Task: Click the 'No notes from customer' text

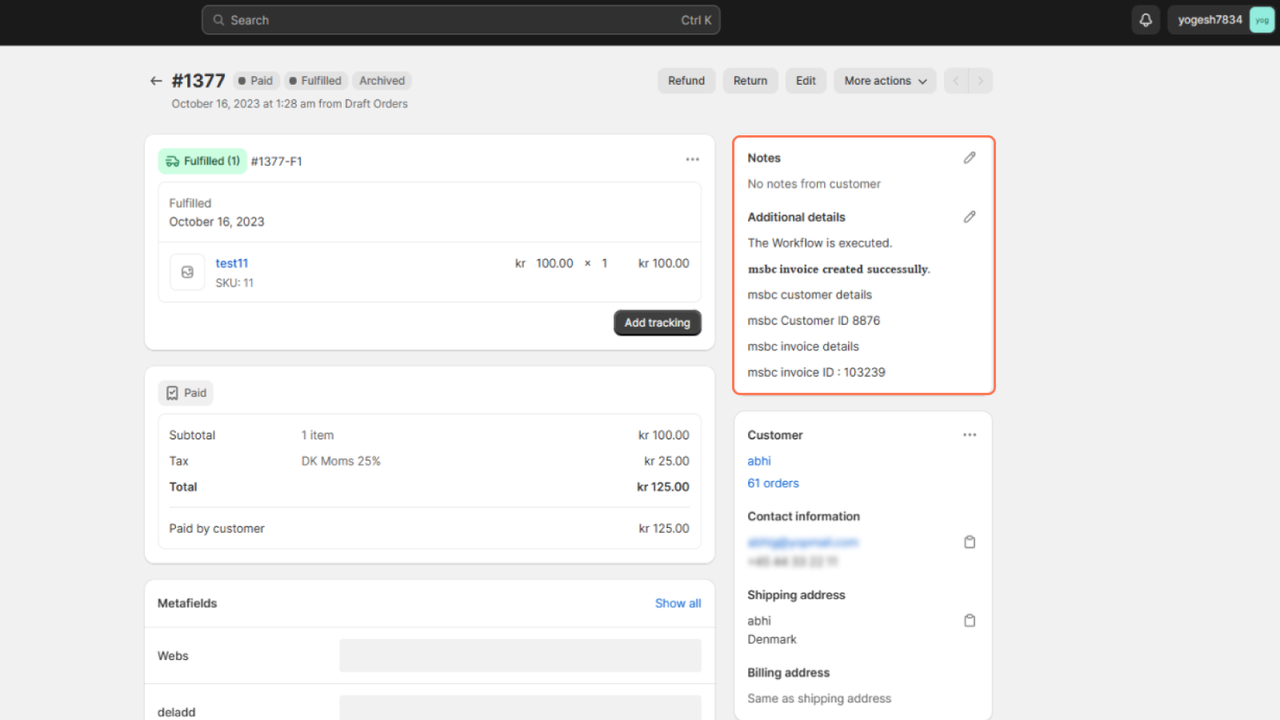Action: pyautogui.click(x=814, y=184)
